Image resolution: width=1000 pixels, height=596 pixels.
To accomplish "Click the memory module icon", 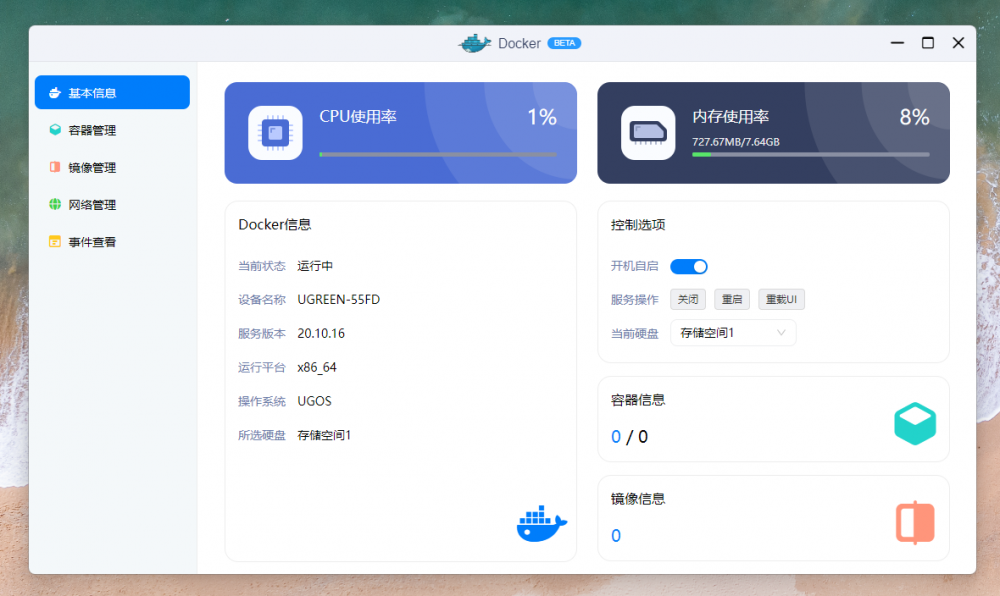I will pyautogui.click(x=648, y=133).
